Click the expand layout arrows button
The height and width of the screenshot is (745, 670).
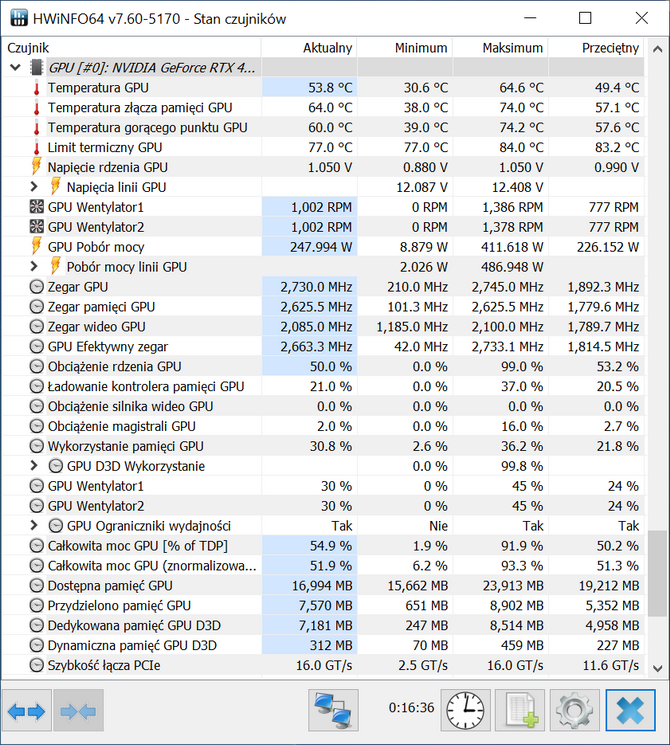(27, 711)
